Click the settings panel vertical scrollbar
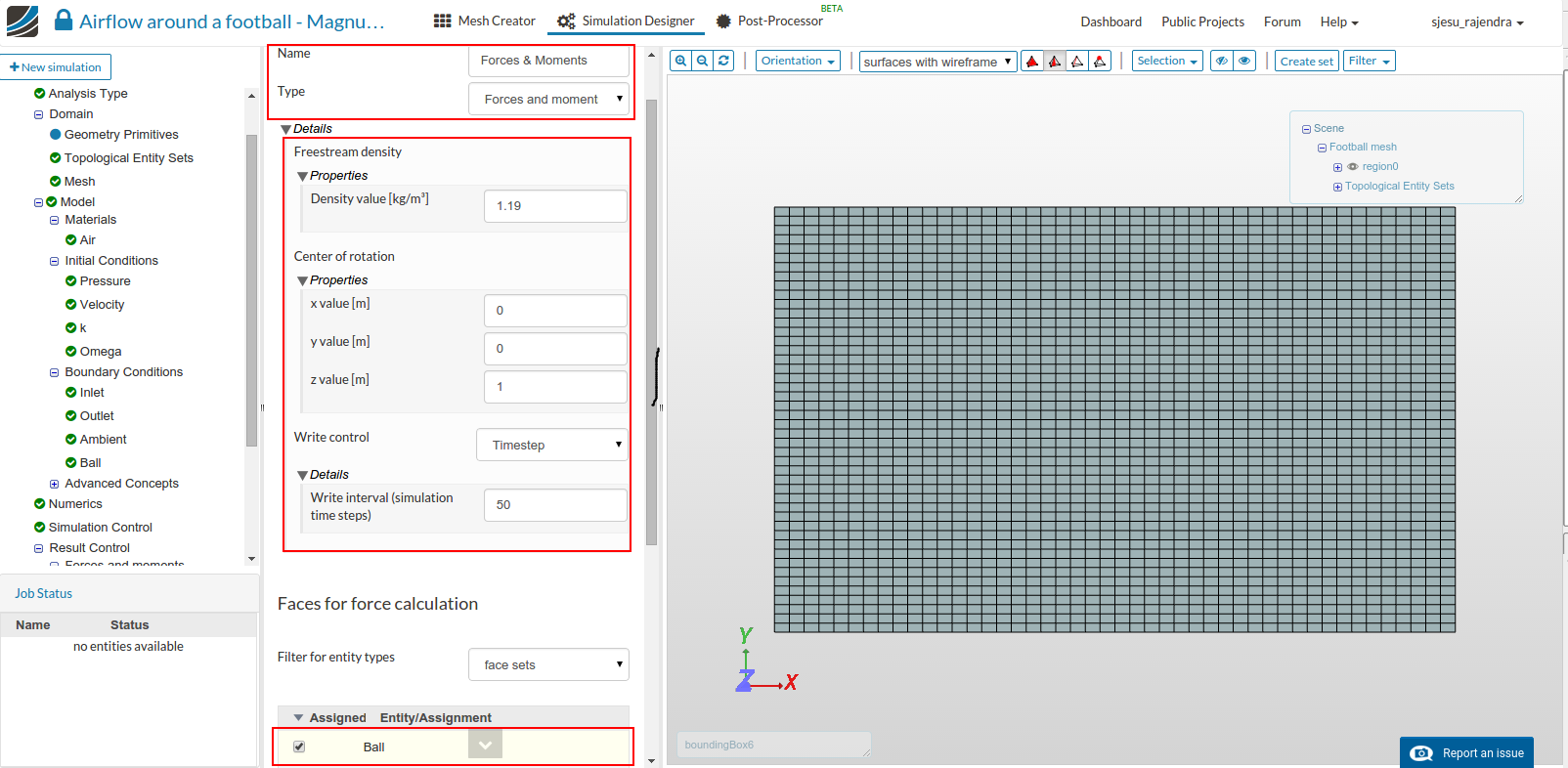The image size is (1568, 768). pos(651,322)
